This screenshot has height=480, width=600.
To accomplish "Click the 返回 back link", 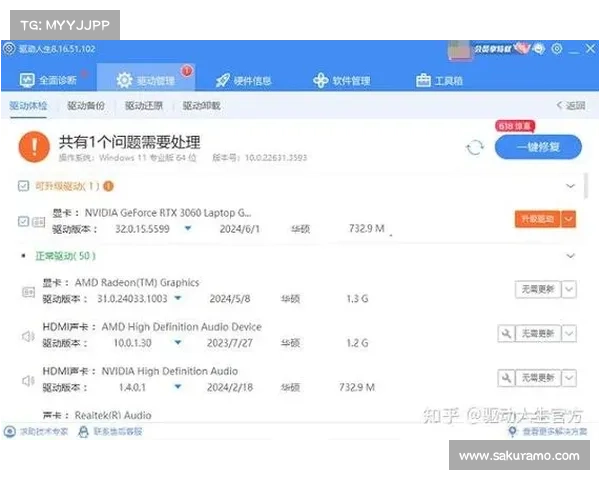I will coord(571,105).
